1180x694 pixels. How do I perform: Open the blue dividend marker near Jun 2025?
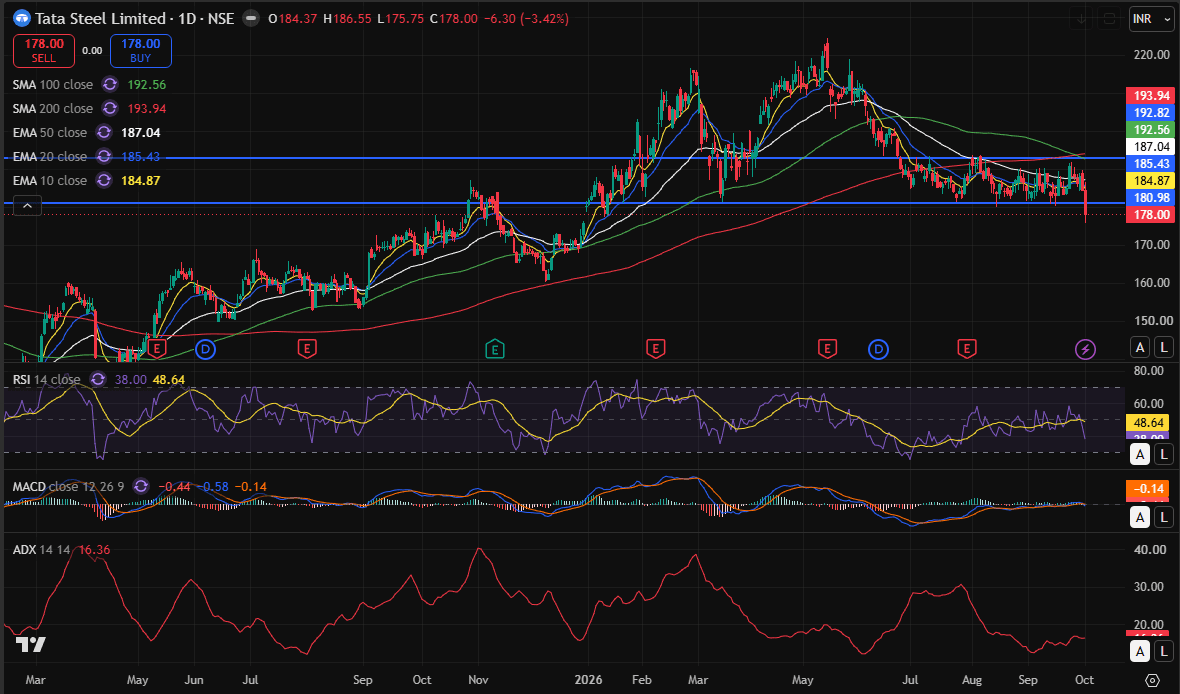click(205, 349)
